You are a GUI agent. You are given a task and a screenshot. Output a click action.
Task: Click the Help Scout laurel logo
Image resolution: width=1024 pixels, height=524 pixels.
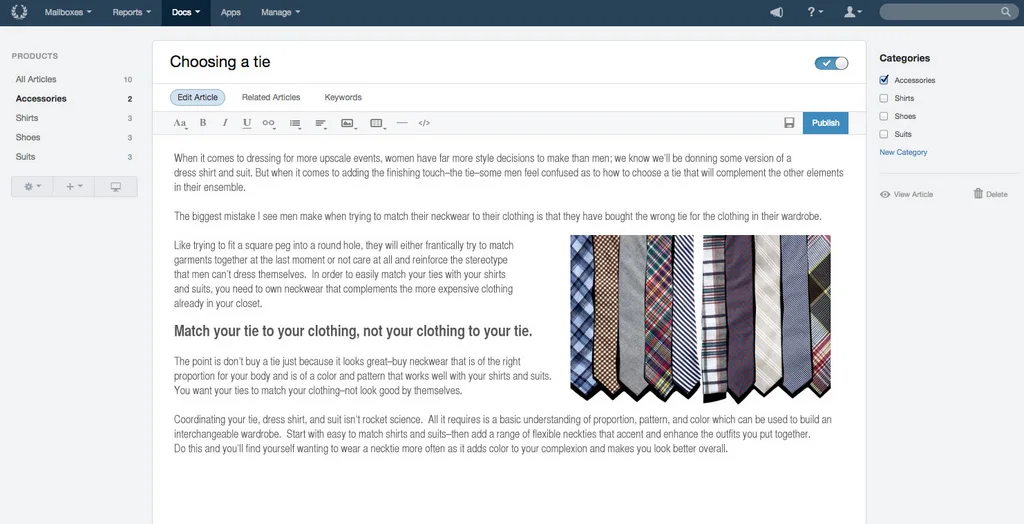click(19, 12)
